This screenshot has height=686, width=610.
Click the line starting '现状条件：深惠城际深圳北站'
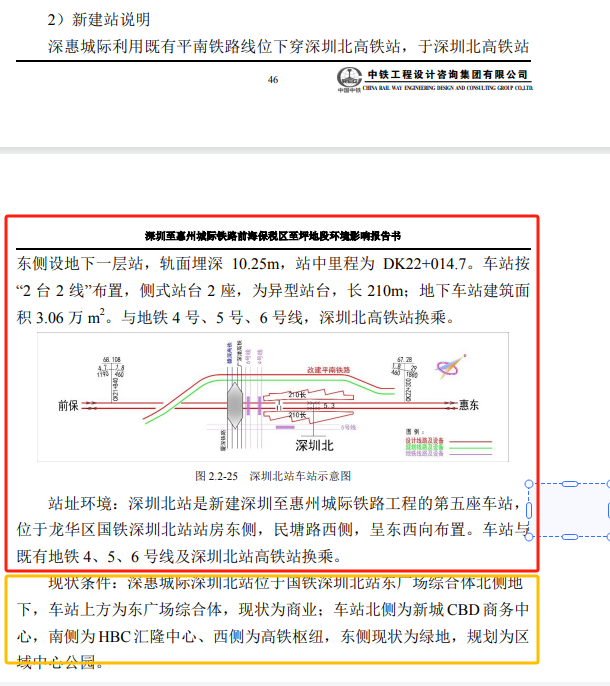286,583
